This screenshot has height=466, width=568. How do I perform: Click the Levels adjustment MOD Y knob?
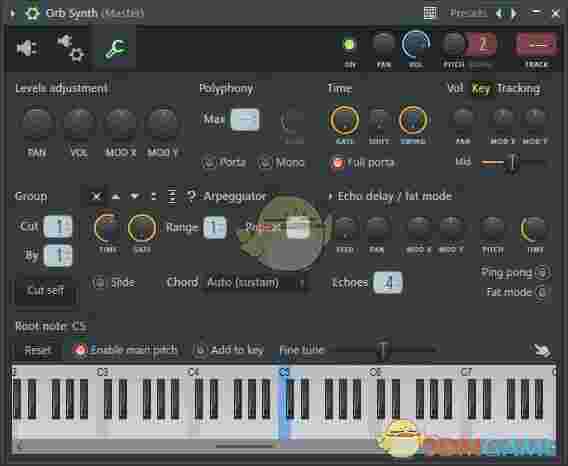(163, 123)
